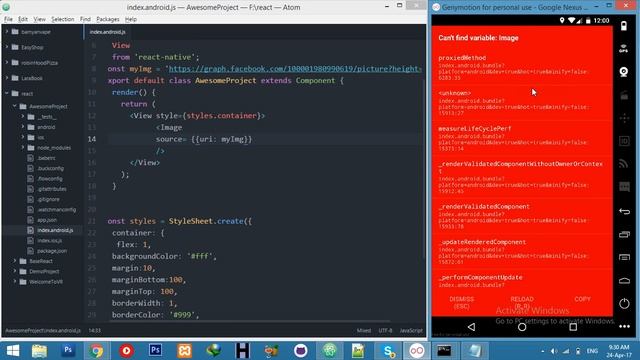Viewport: 640px width, 360px height.
Task: Open the File menu in Atom
Action: [8, 19]
